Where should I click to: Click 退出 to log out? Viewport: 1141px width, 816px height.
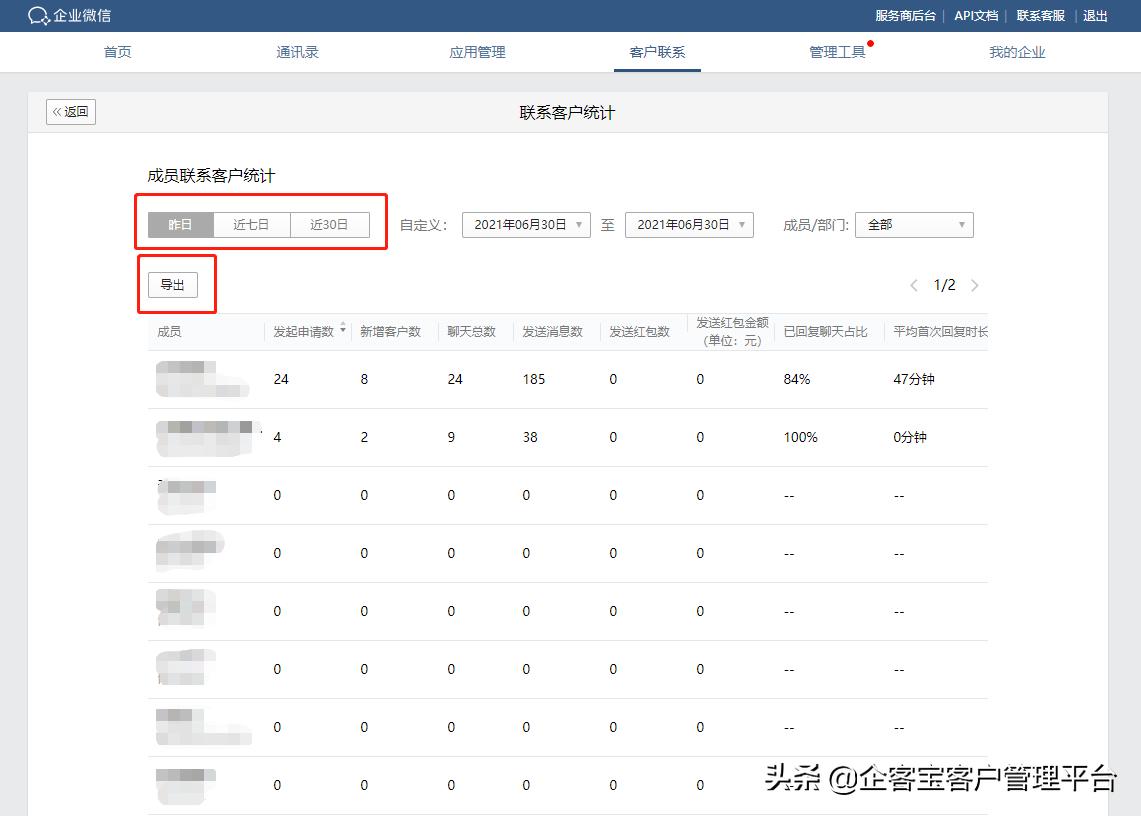(1094, 16)
